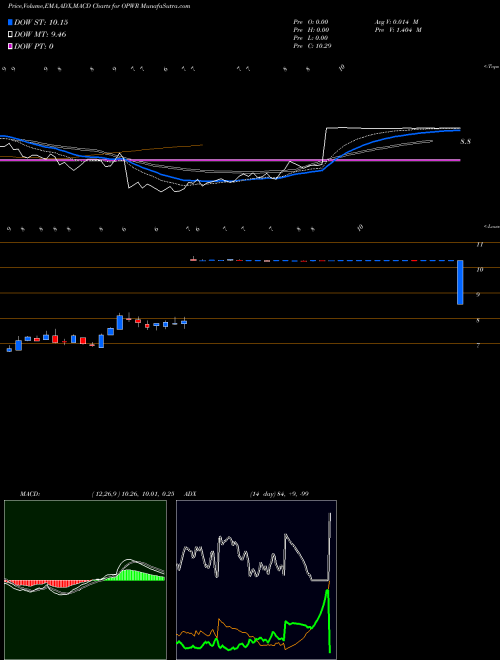
Task: Select the 'DOW PT: 0' legend text
Action: (x=34, y=46)
